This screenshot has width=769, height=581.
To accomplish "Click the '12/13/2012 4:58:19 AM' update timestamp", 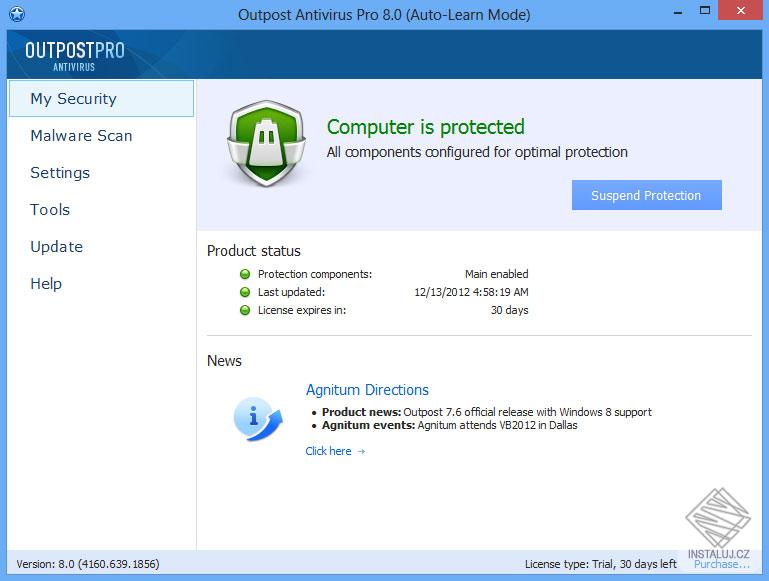I will coord(471,292).
